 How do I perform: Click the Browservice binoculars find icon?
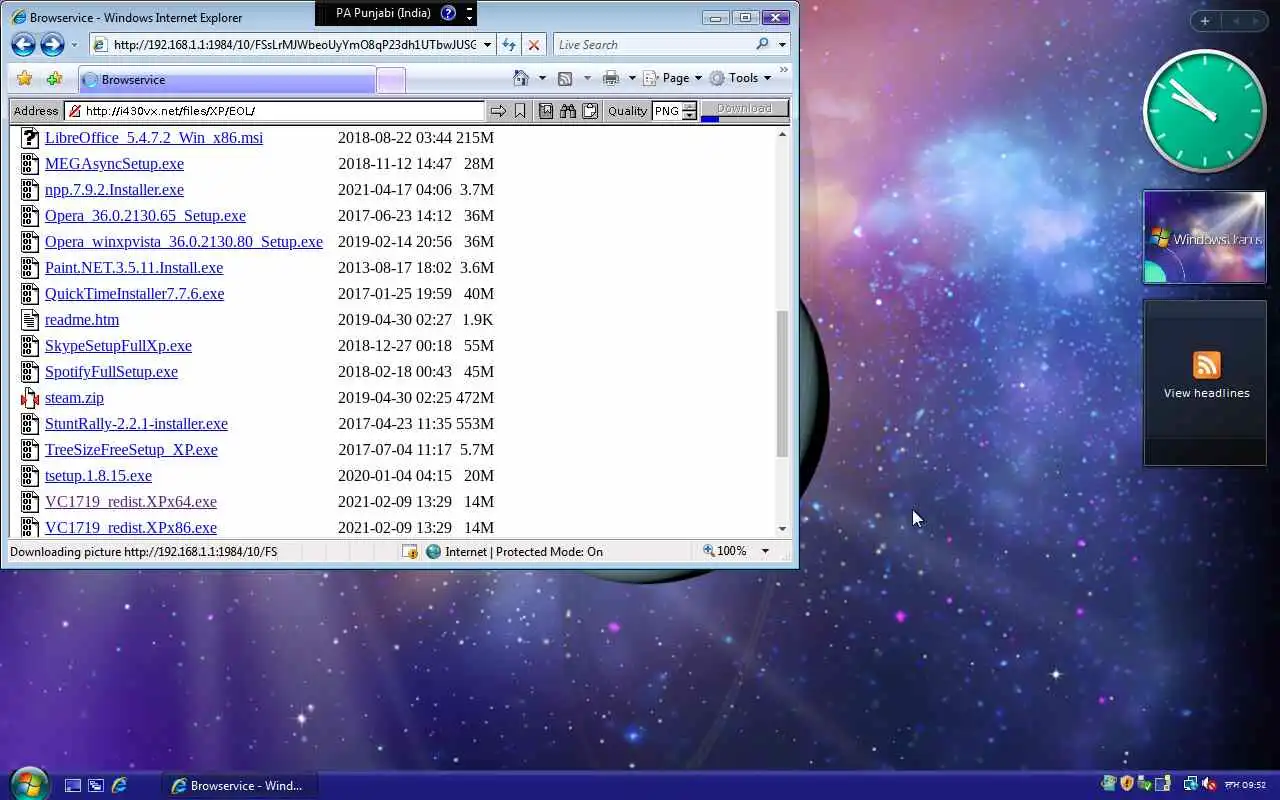coord(568,111)
